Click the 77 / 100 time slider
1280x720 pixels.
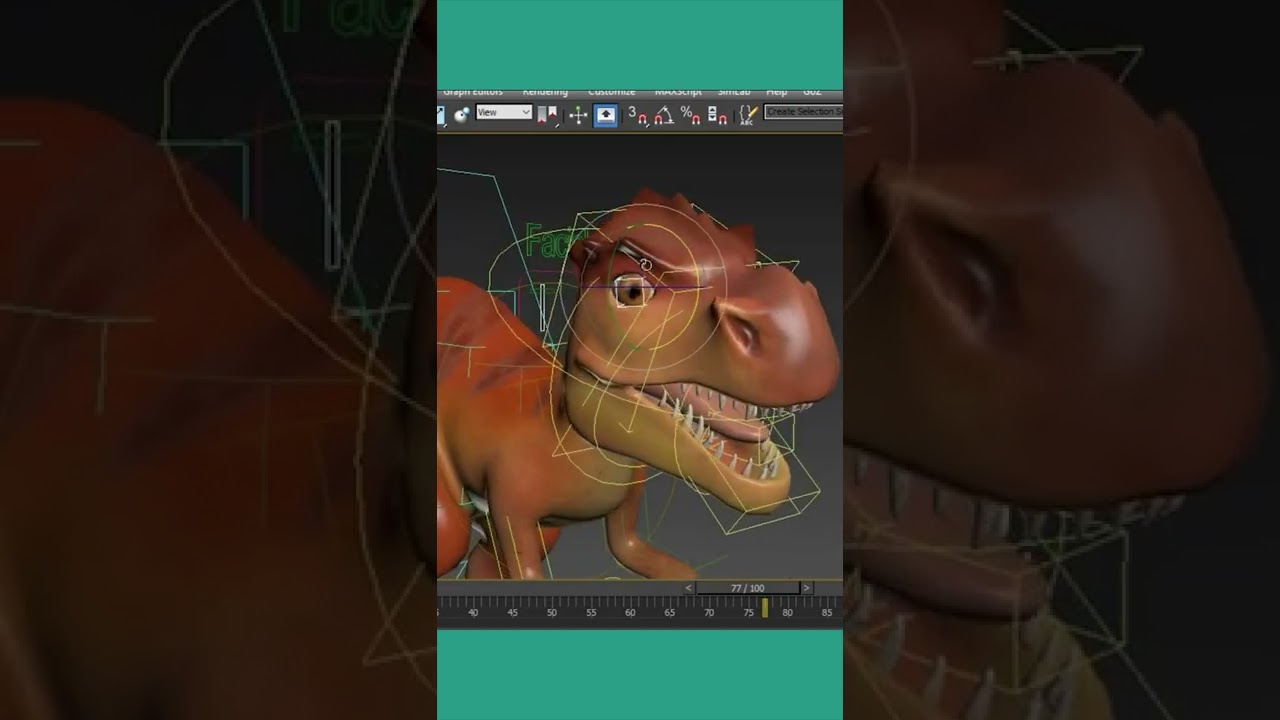(x=747, y=588)
